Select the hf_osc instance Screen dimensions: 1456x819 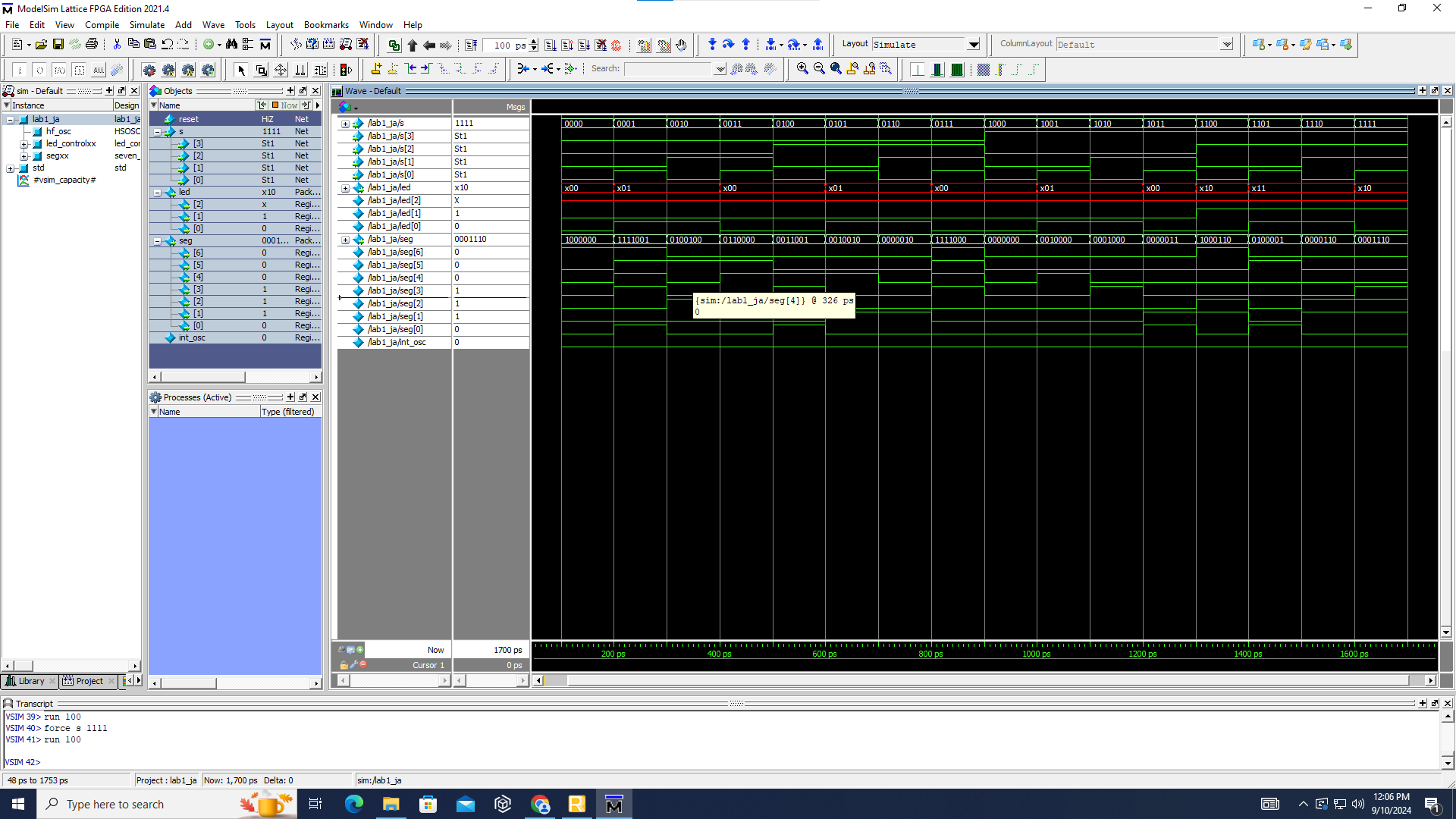pos(58,132)
